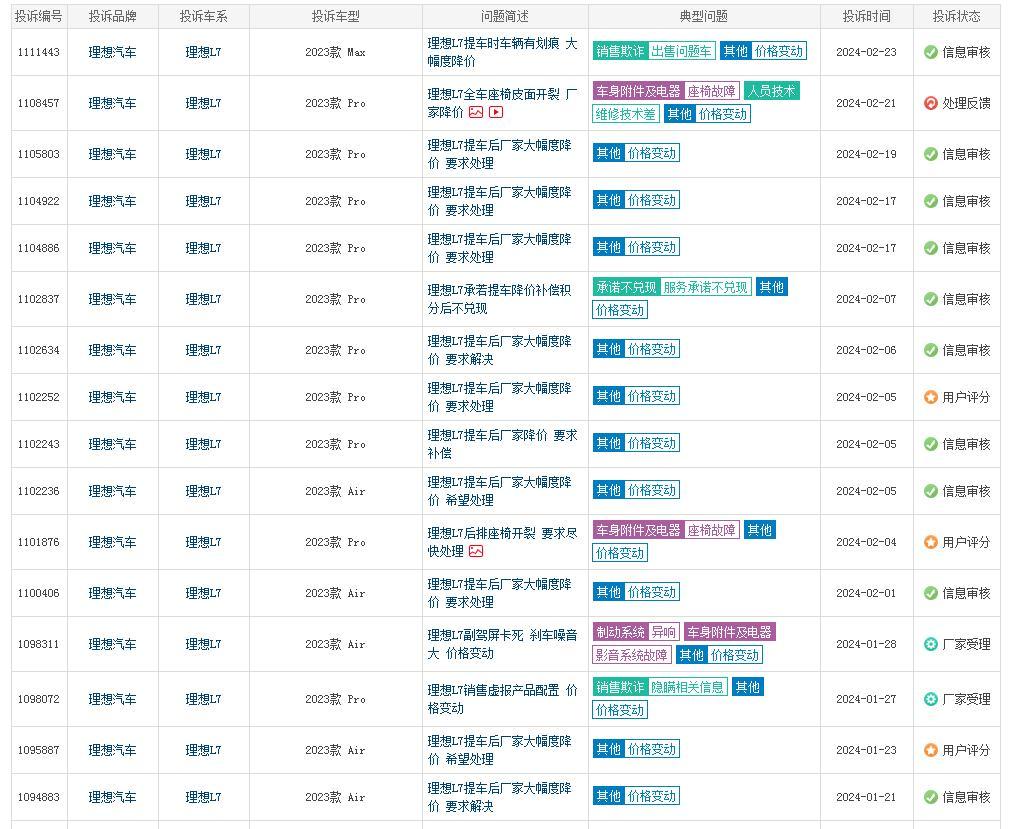Image resolution: width=1015 pixels, height=829 pixels.
Task: Click the 投诉时间 column header
Action: pos(866,16)
